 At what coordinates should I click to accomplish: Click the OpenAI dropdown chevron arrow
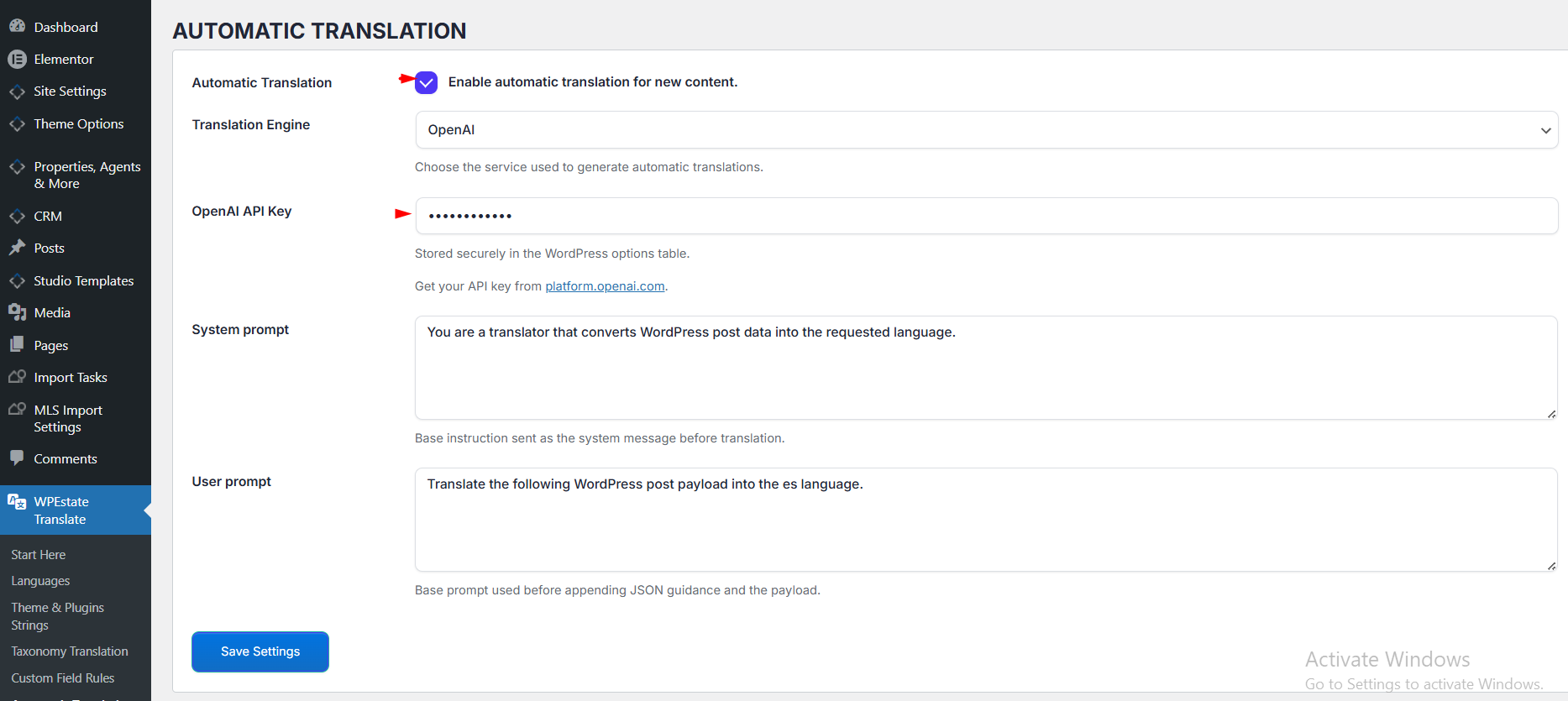pyautogui.click(x=1545, y=130)
